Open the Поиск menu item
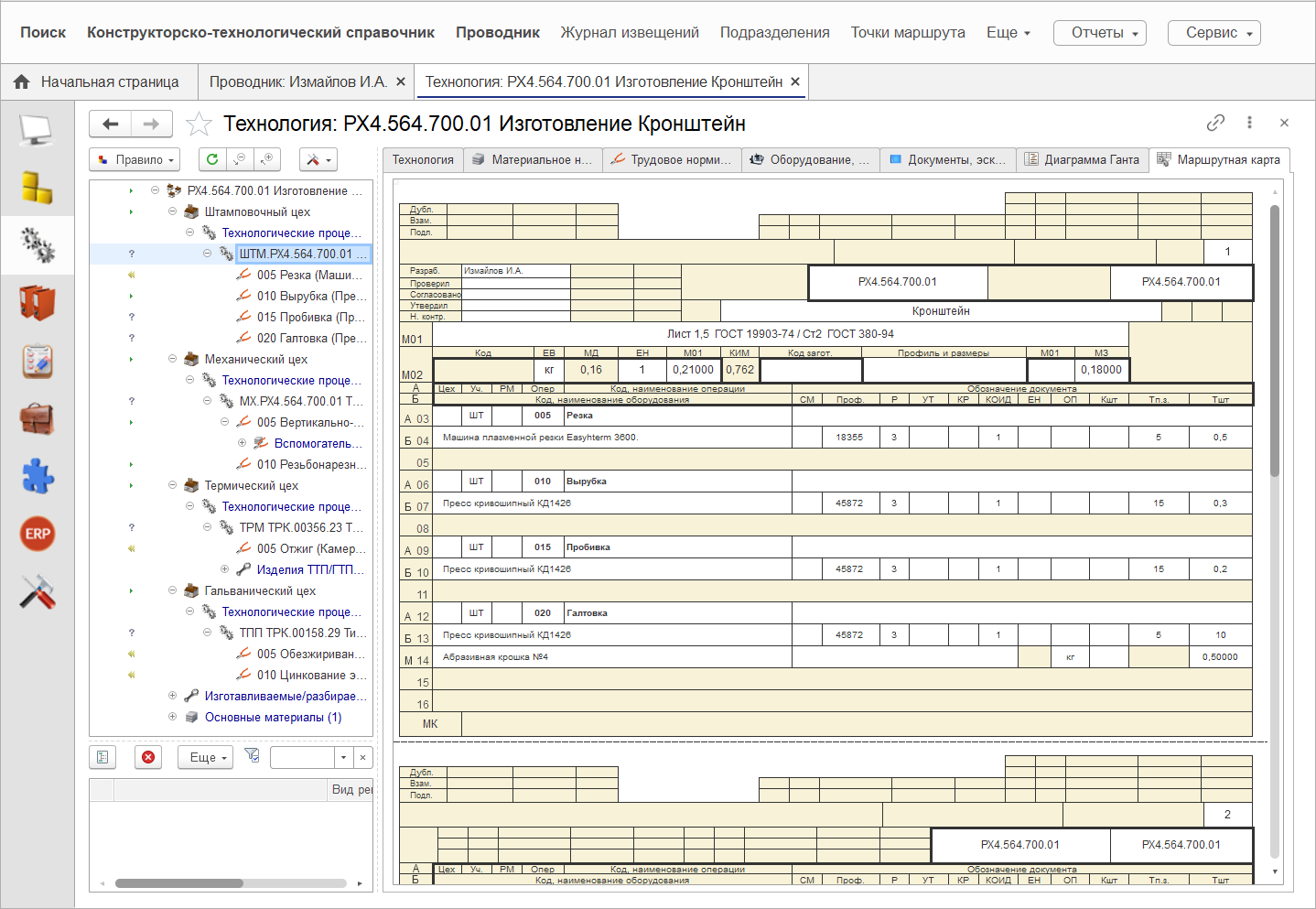The height and width of the screenshot is (909, 1316). coord(43,32)
